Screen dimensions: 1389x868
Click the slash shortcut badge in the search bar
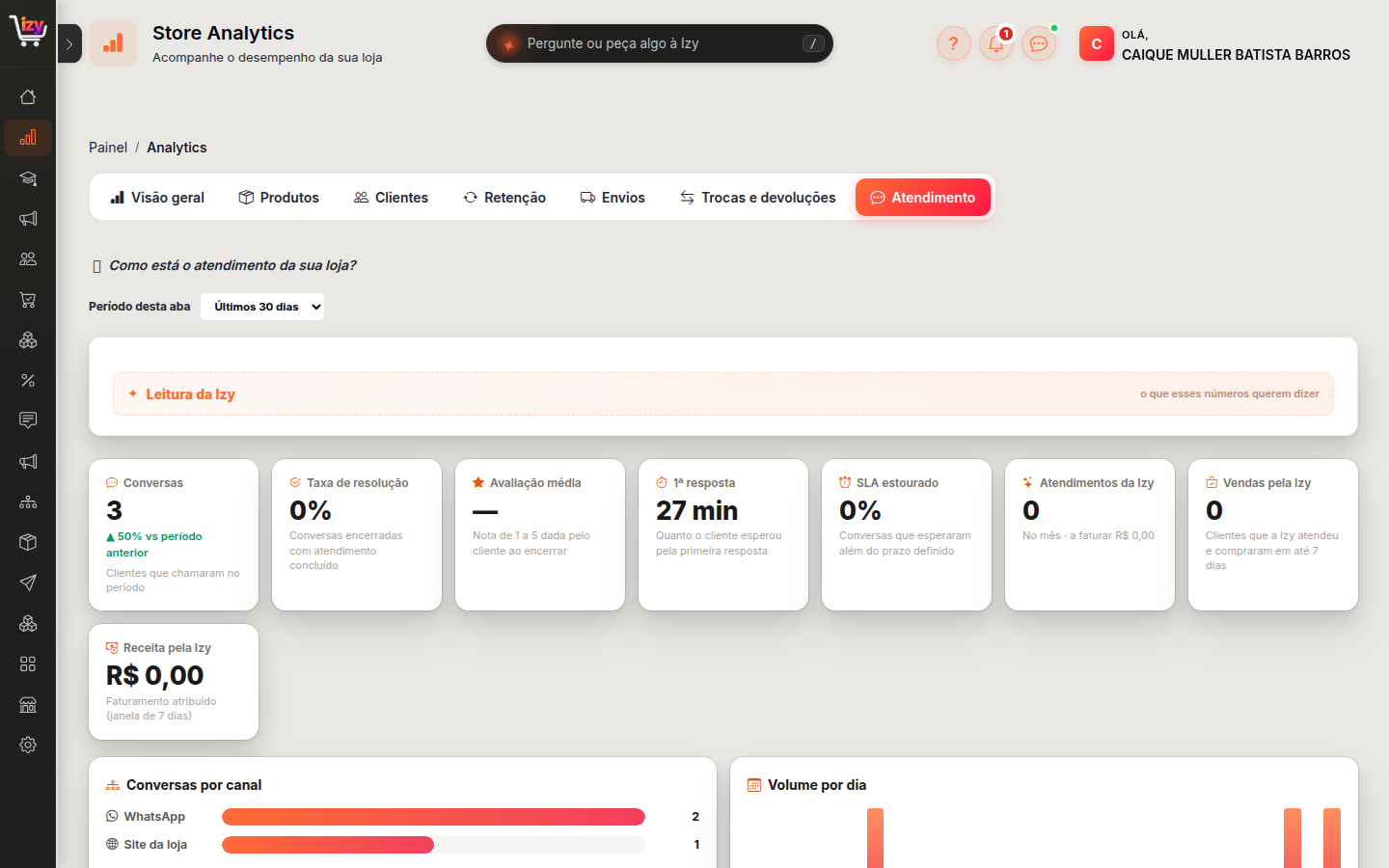tap(813, 43)
